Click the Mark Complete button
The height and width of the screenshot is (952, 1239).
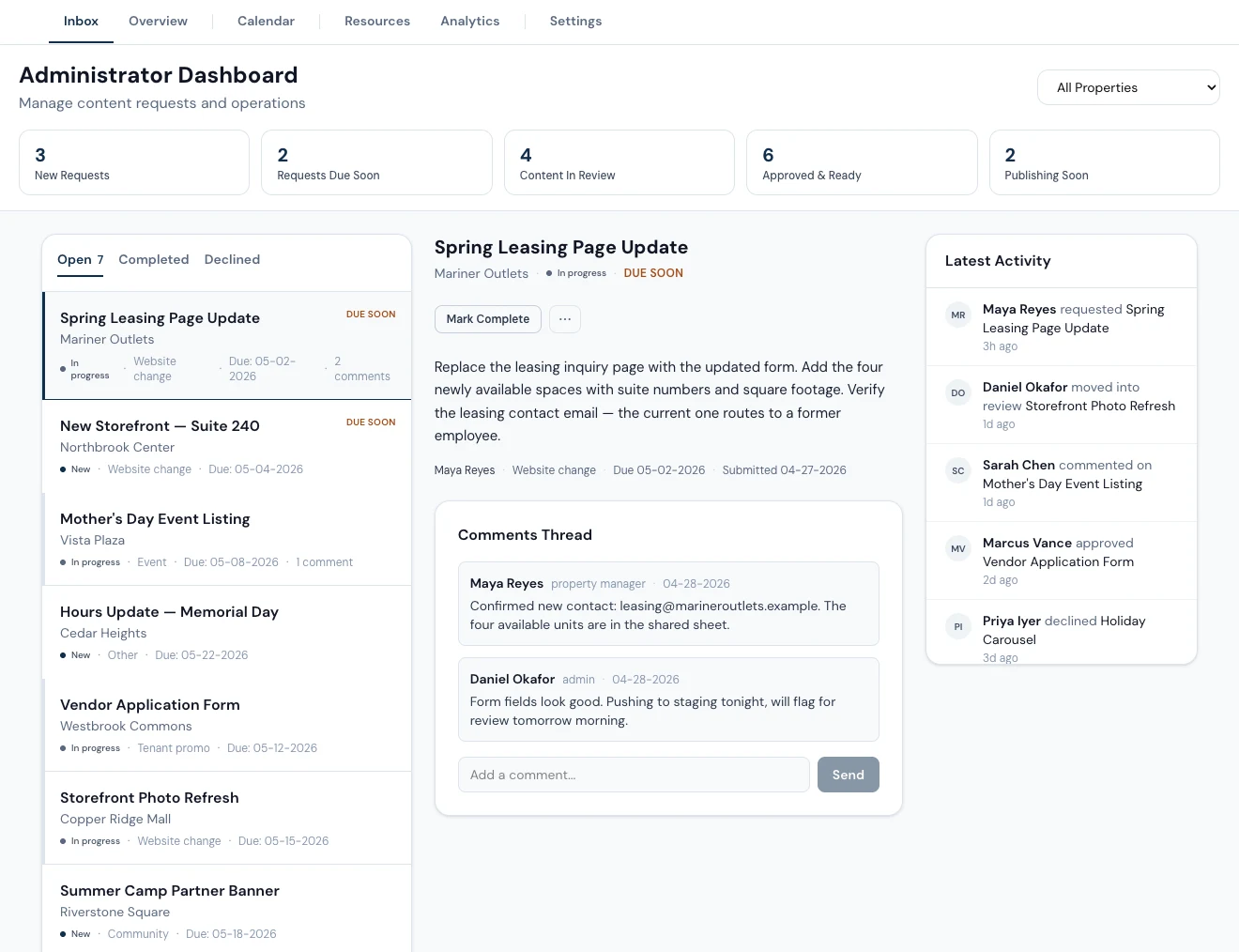[x=488, y=319]
